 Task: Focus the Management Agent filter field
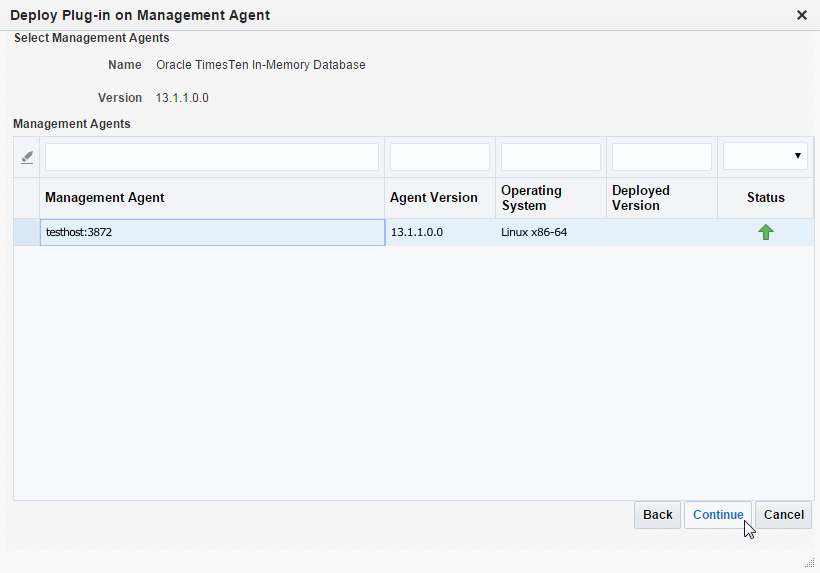pos(212,156)
